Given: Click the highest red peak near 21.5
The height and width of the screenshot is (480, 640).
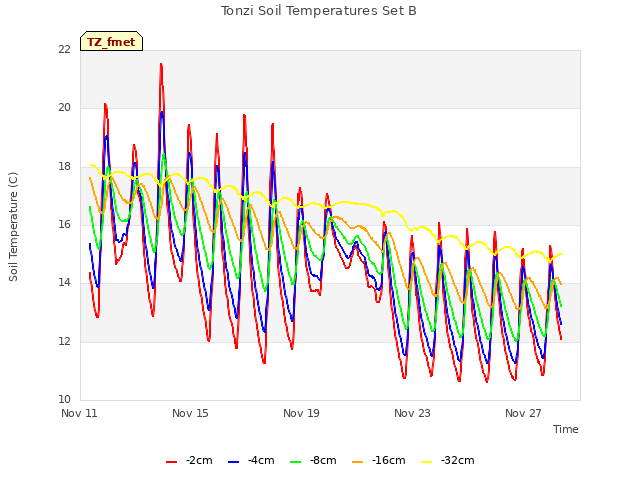Looking at the screenshot, I should click(161, 64).
